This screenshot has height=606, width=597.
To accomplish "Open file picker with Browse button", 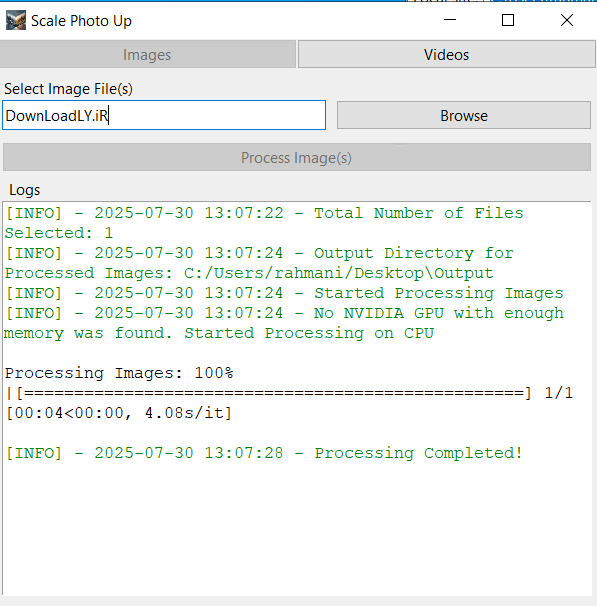I will coord(464,115).
